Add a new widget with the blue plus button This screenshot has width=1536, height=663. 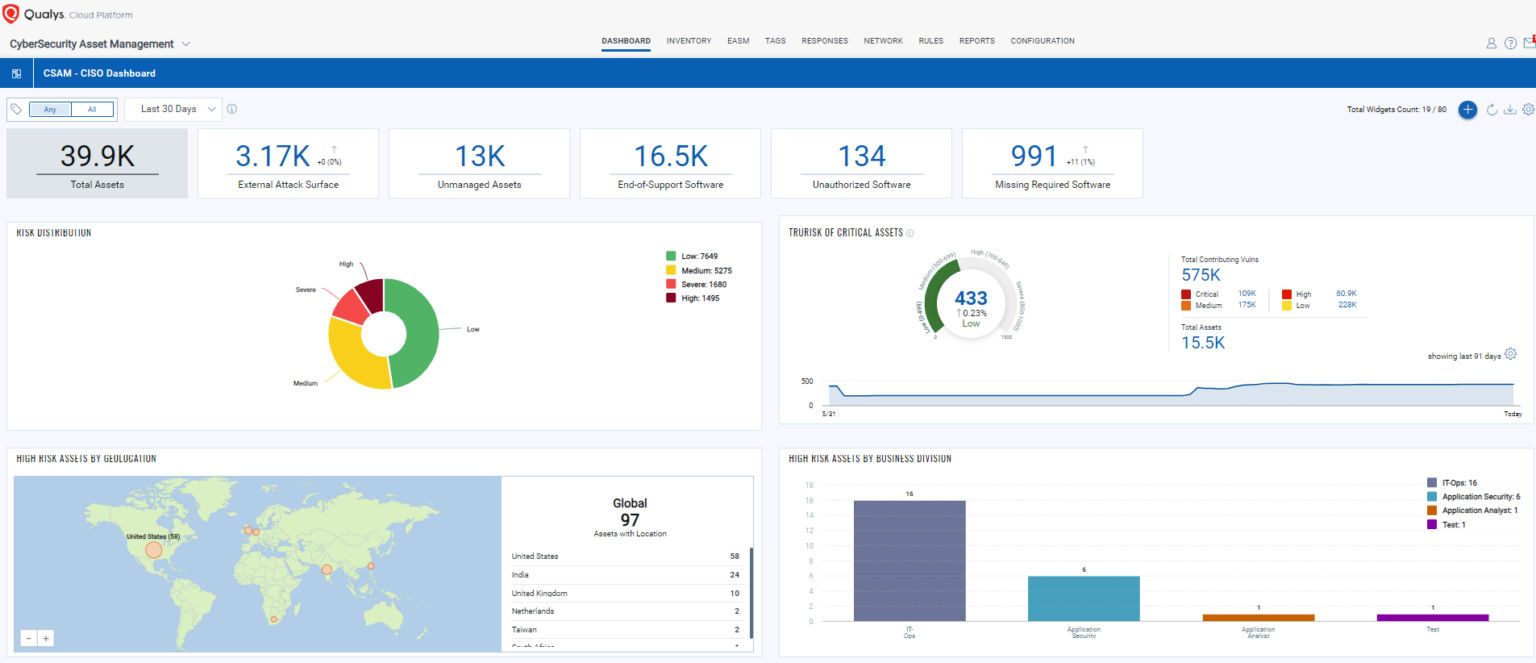click(x=1467, y=110)
